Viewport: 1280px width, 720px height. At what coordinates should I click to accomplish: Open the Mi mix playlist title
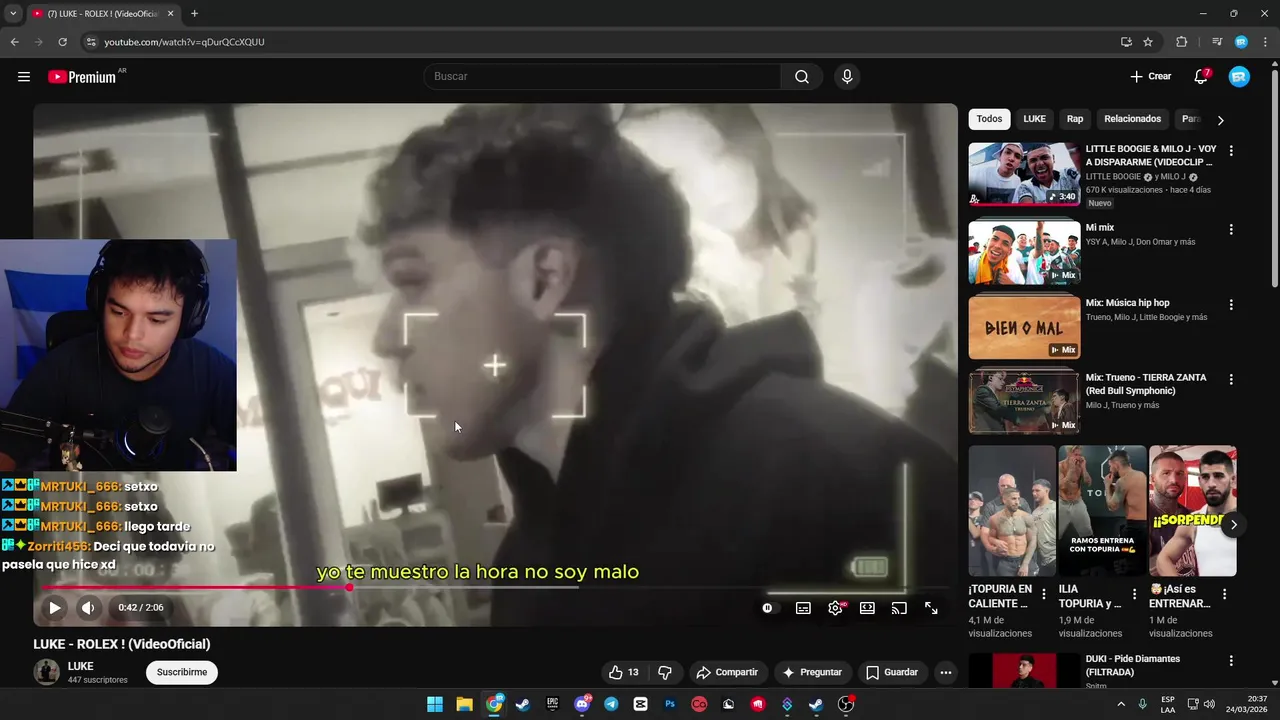click(x=1100, y=228)
